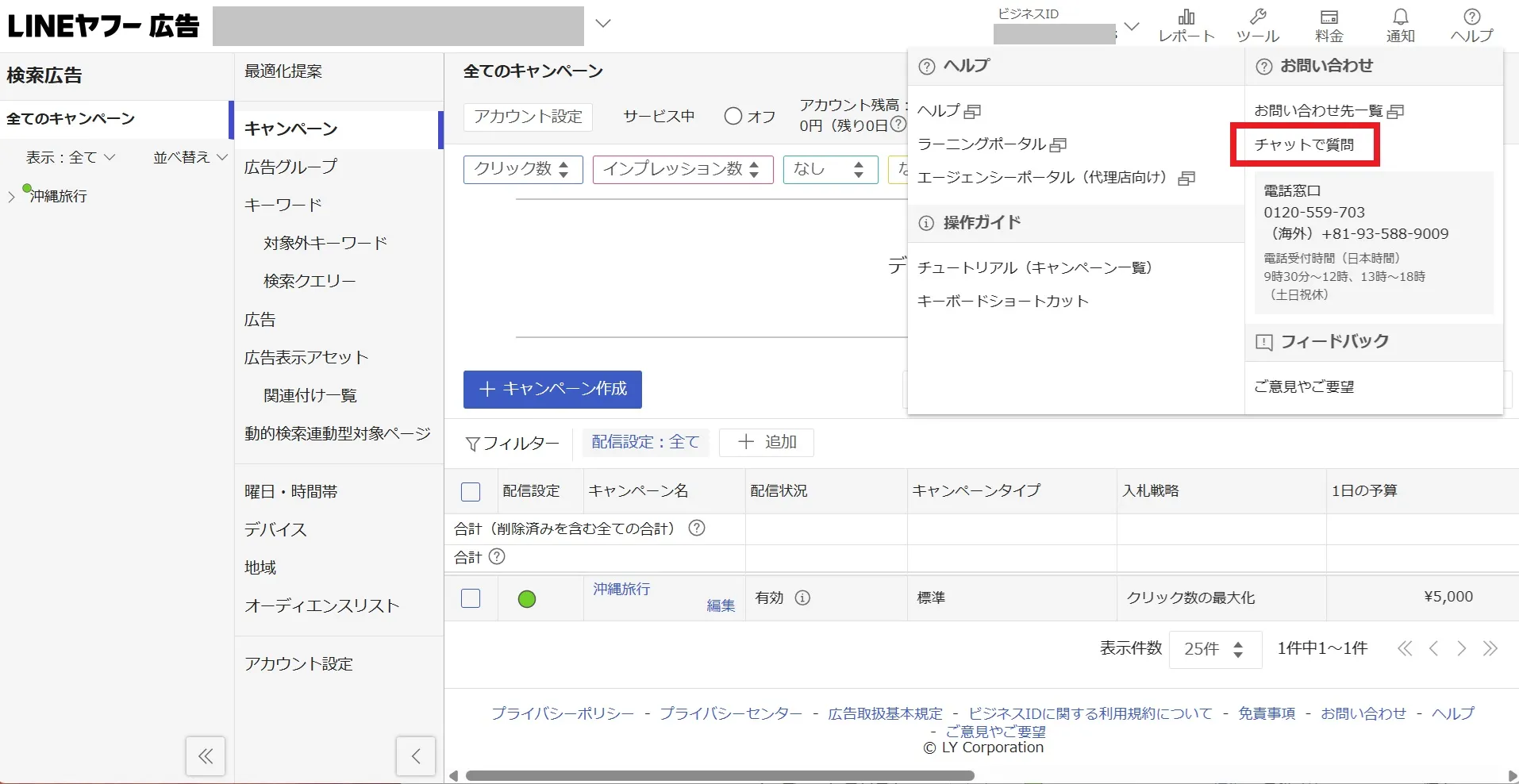Click the ヘルプ question mark icon in header
The height and width of the screenshot is (784, 1519).
[1471, 25]
